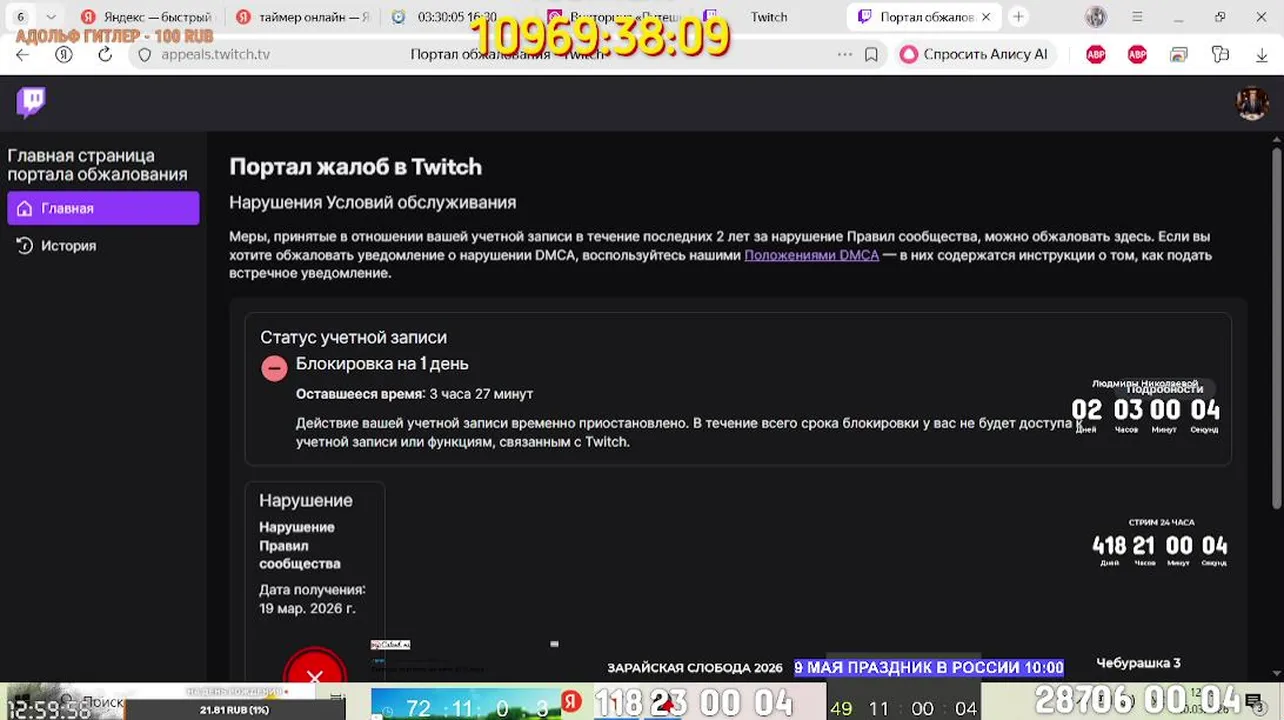Open the user avatar menu on Twitch page

click(x=1252, y=102)
